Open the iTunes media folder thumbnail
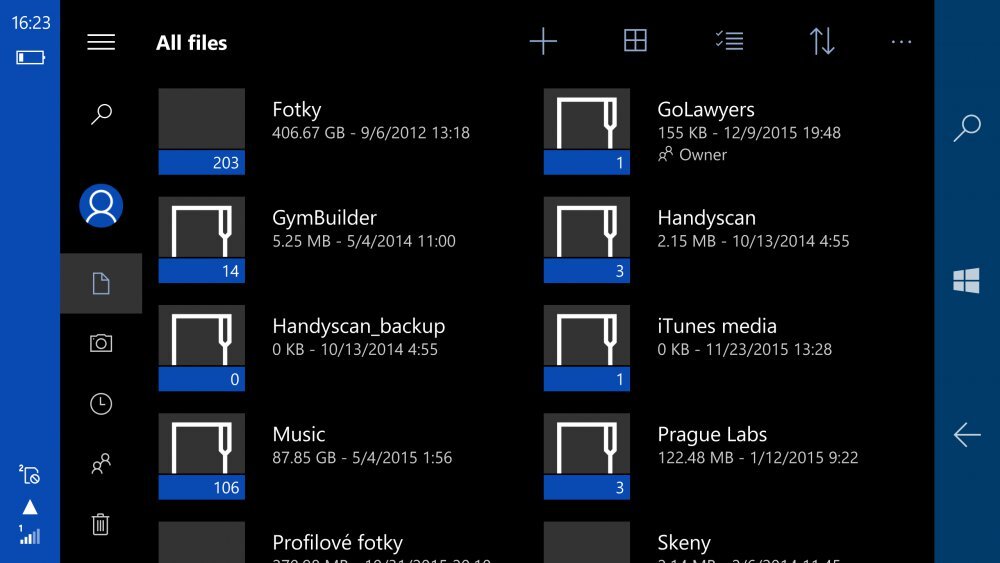 pyautogui.click(x=587, y=348)
